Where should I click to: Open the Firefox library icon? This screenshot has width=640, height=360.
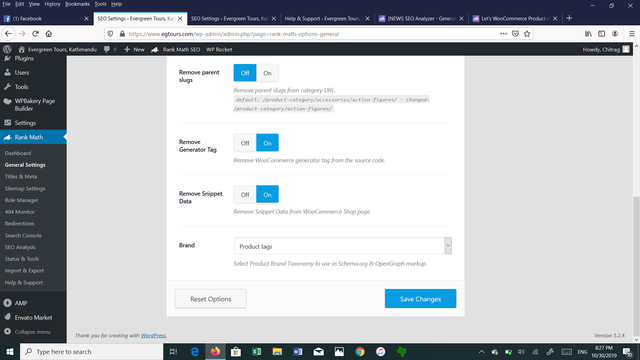(588, 34)
